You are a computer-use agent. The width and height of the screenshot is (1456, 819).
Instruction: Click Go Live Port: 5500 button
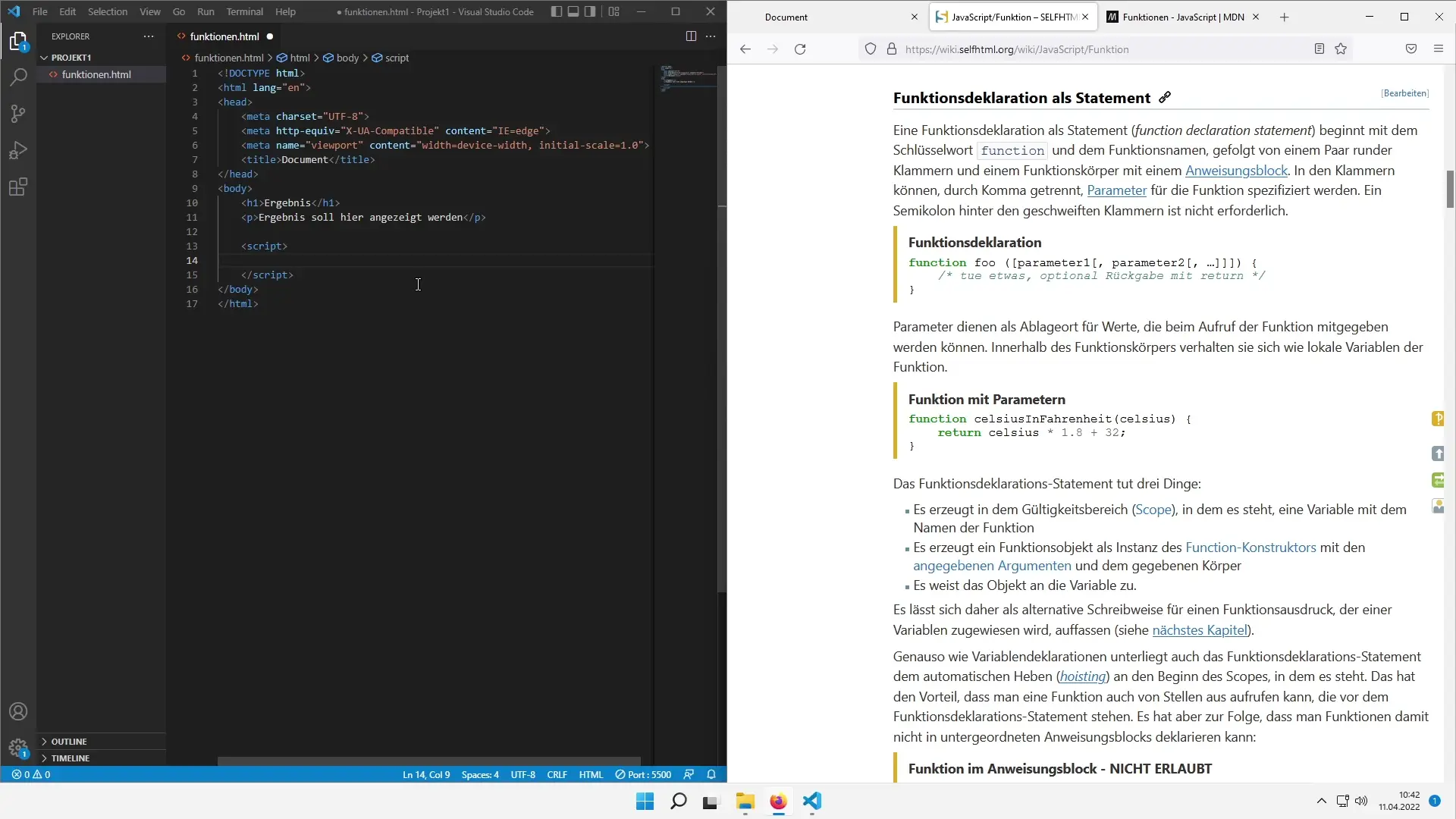click(x=643, y=774)
